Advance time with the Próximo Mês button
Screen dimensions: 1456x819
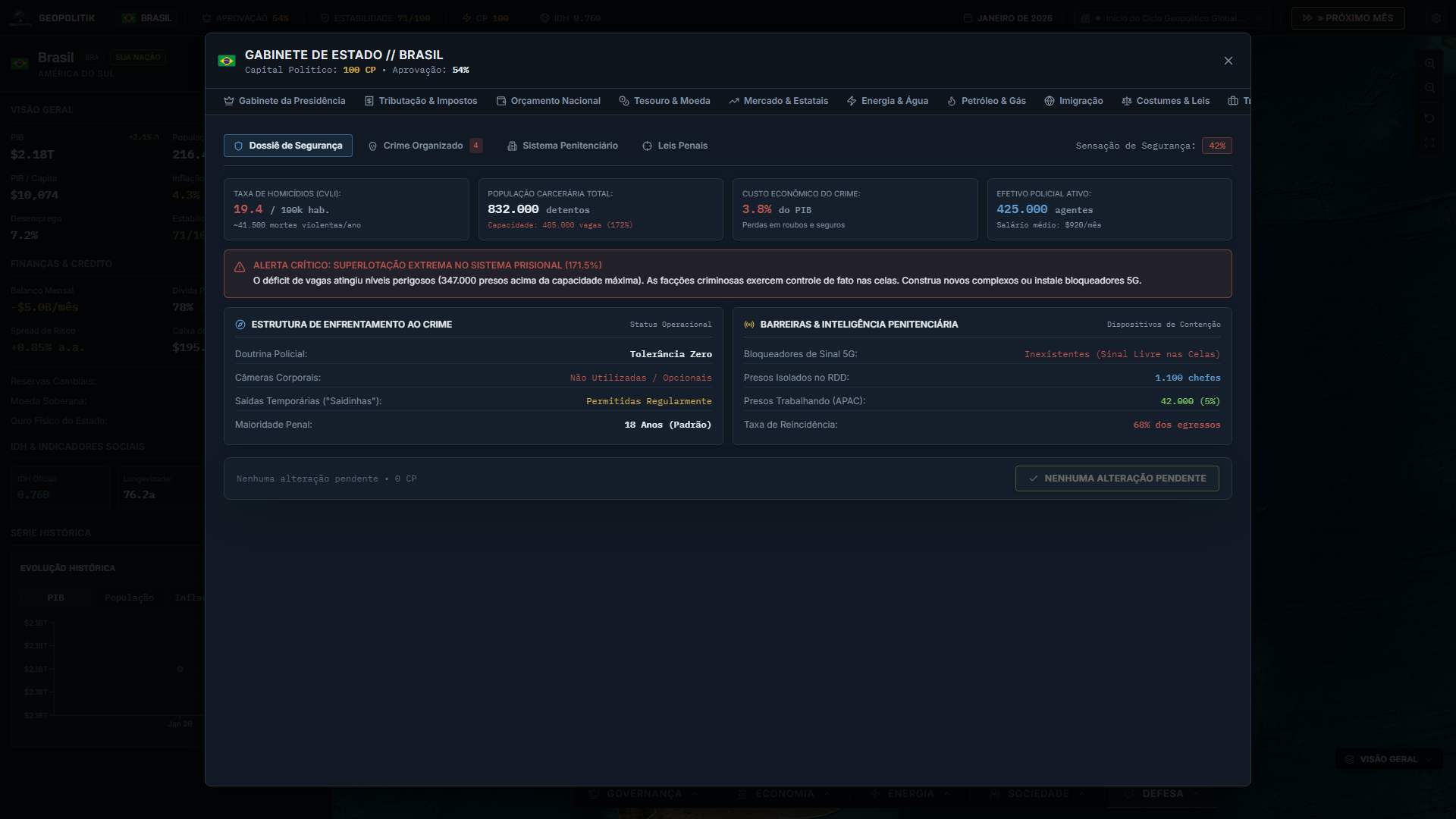click(x=1348, y=18)
